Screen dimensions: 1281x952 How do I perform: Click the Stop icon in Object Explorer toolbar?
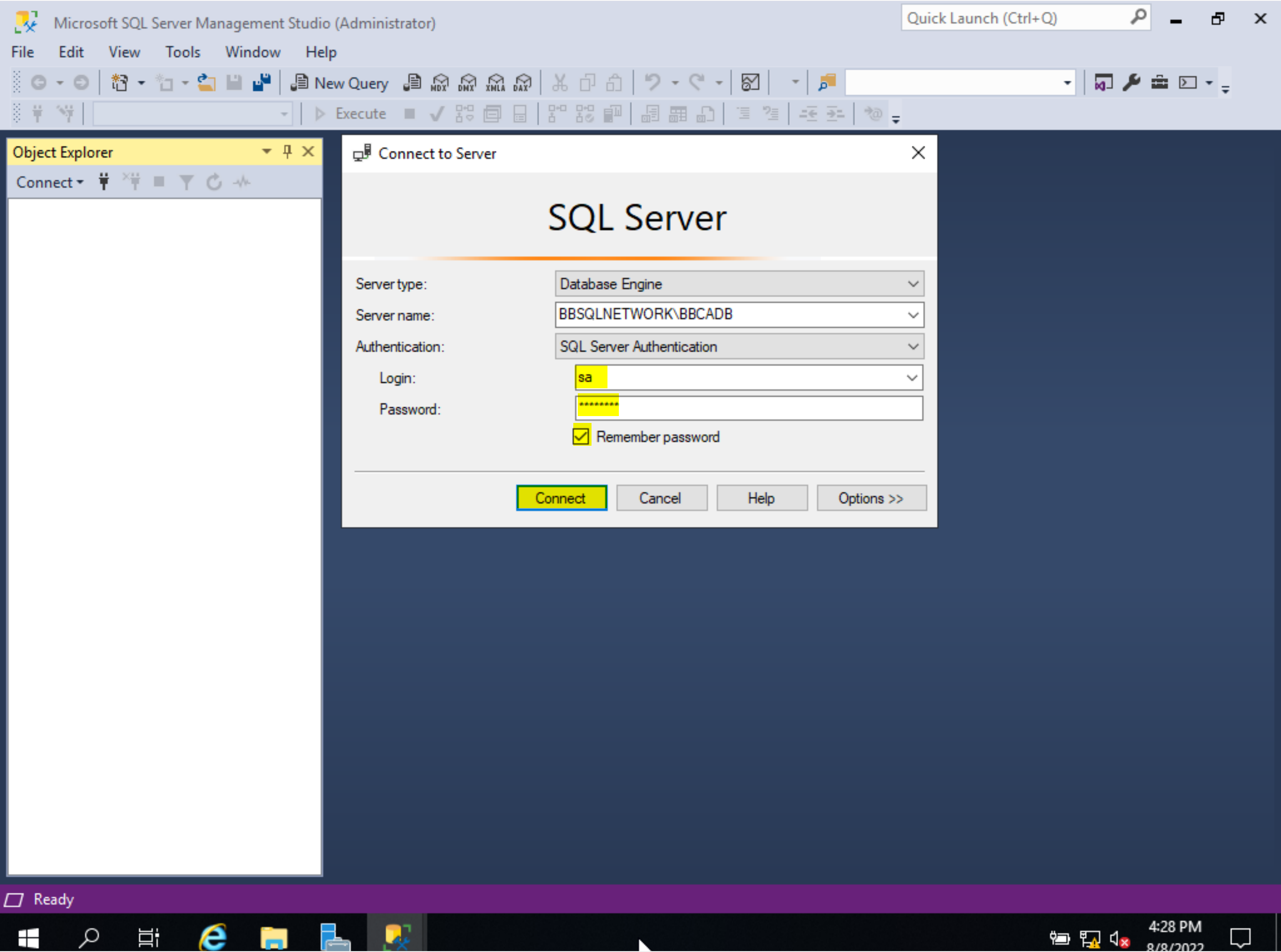pos(159,182)
